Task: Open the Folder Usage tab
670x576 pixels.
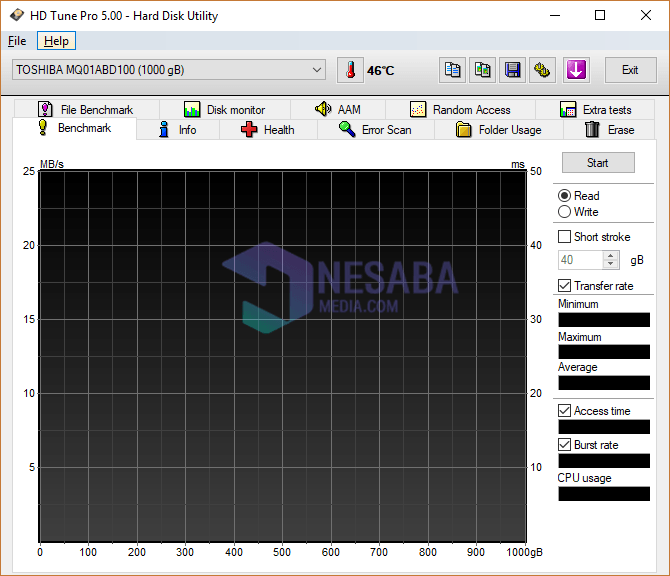Action: pyautogui.click(x=499, y=129)
